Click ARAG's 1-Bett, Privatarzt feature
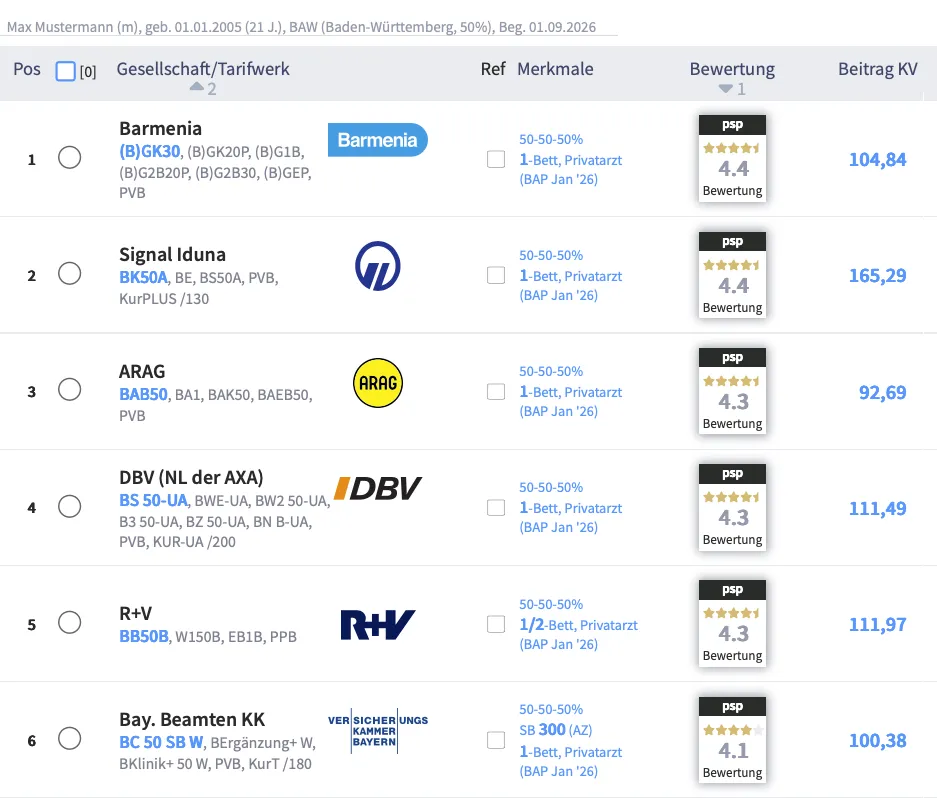Screen dimensions: 937x798 coord(571,392)
